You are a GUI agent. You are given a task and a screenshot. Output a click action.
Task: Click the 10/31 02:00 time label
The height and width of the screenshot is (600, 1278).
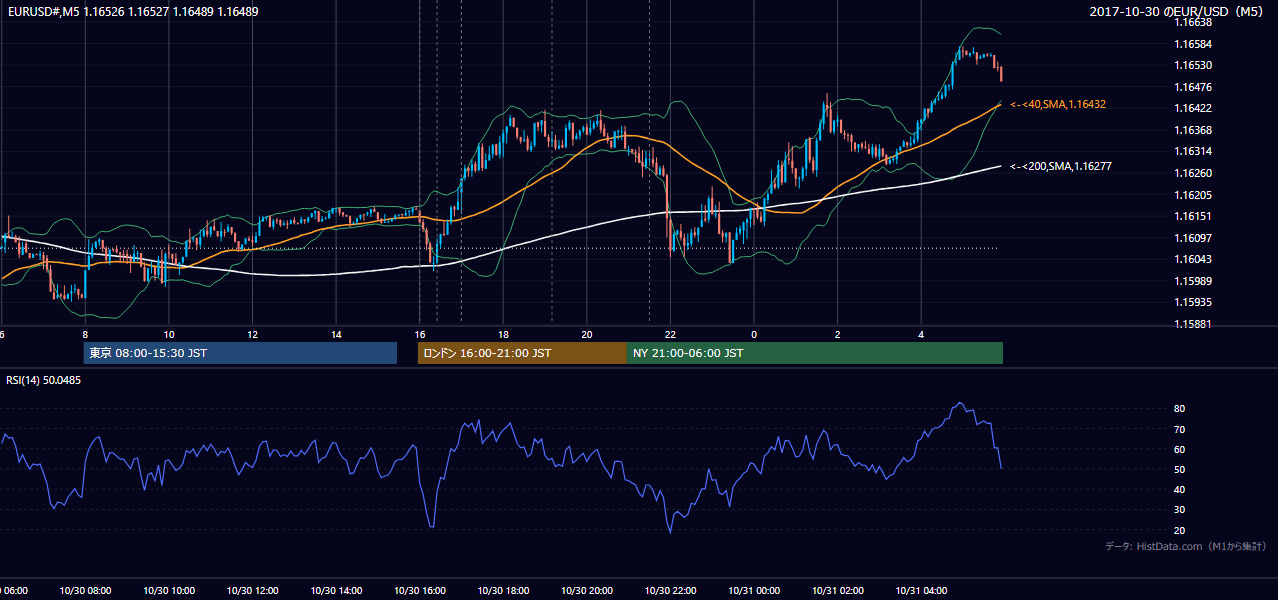pos(838,591)
